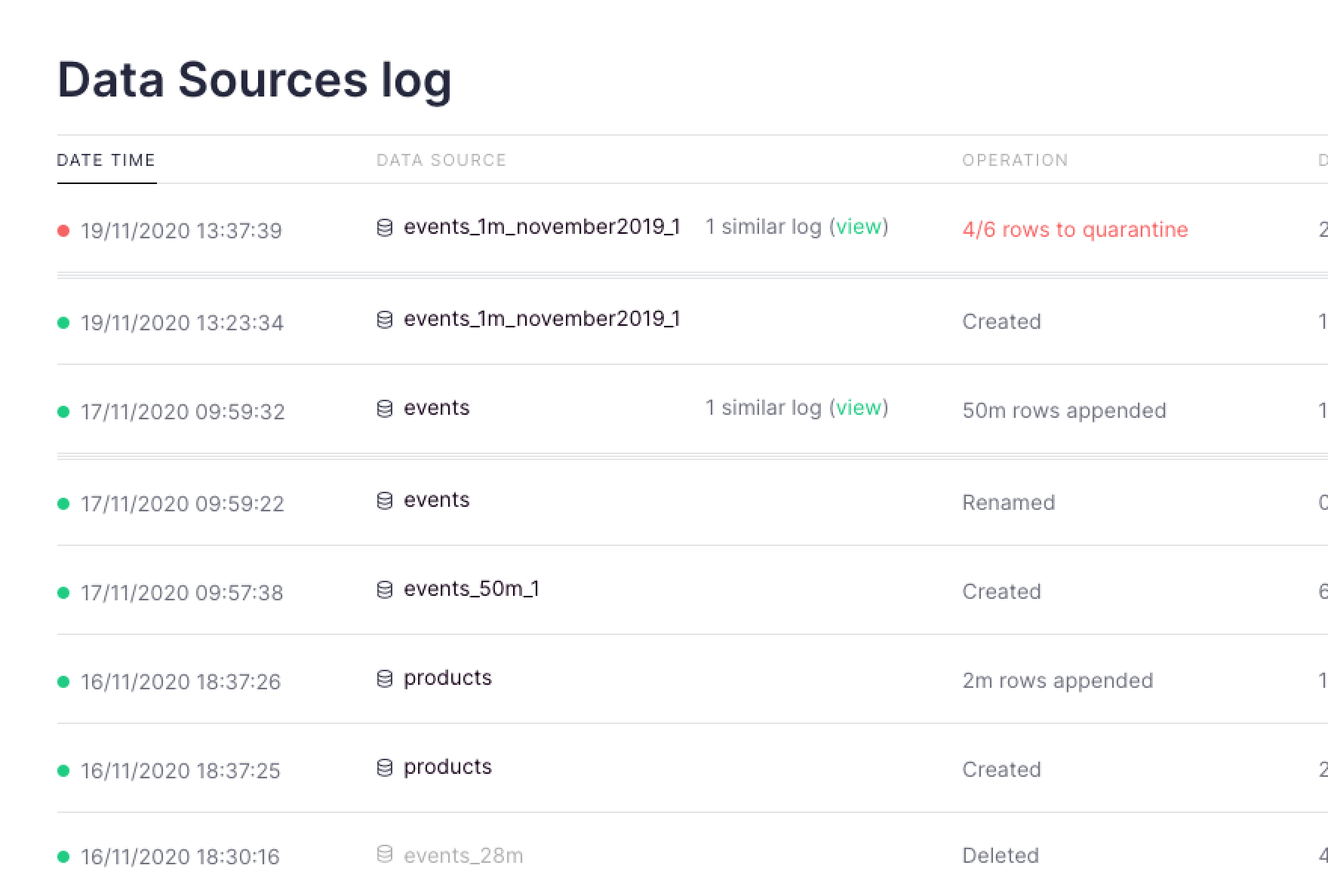Click green status dot at 16/11/2020 18:30:16
The image size is (1328, 896).
[63, 857]
